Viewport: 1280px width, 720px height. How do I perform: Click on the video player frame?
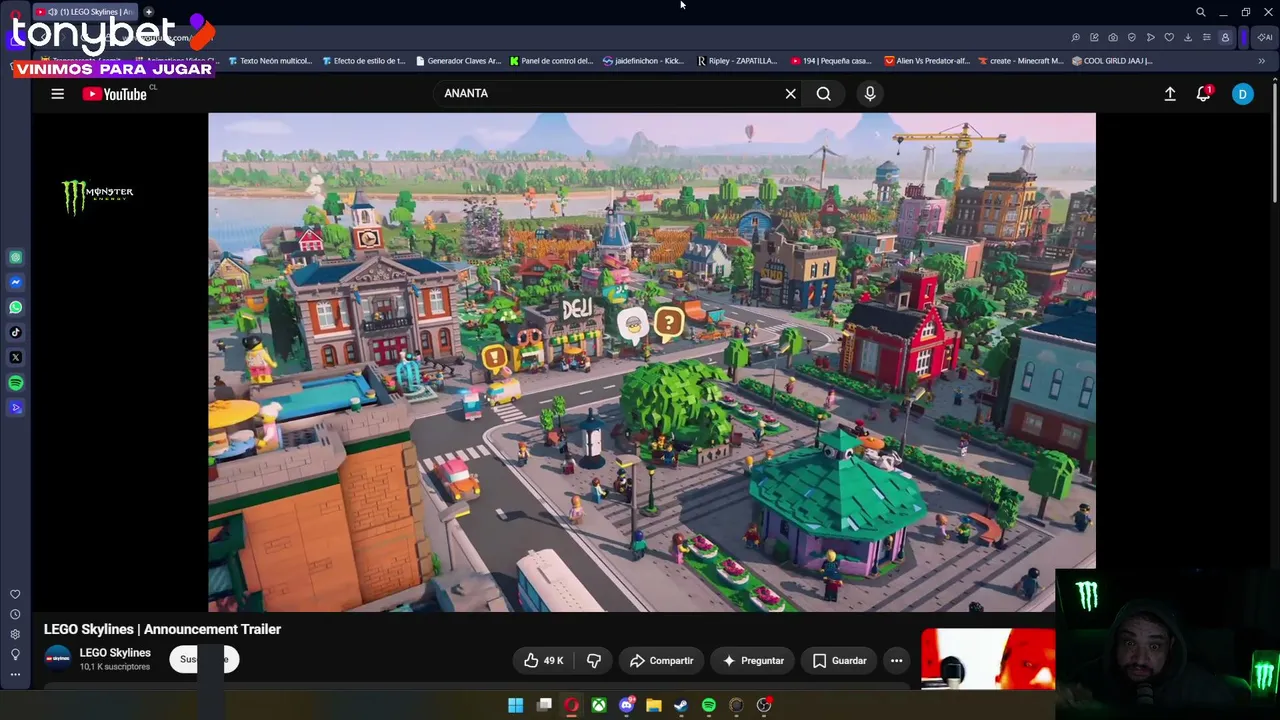point(652,362)
